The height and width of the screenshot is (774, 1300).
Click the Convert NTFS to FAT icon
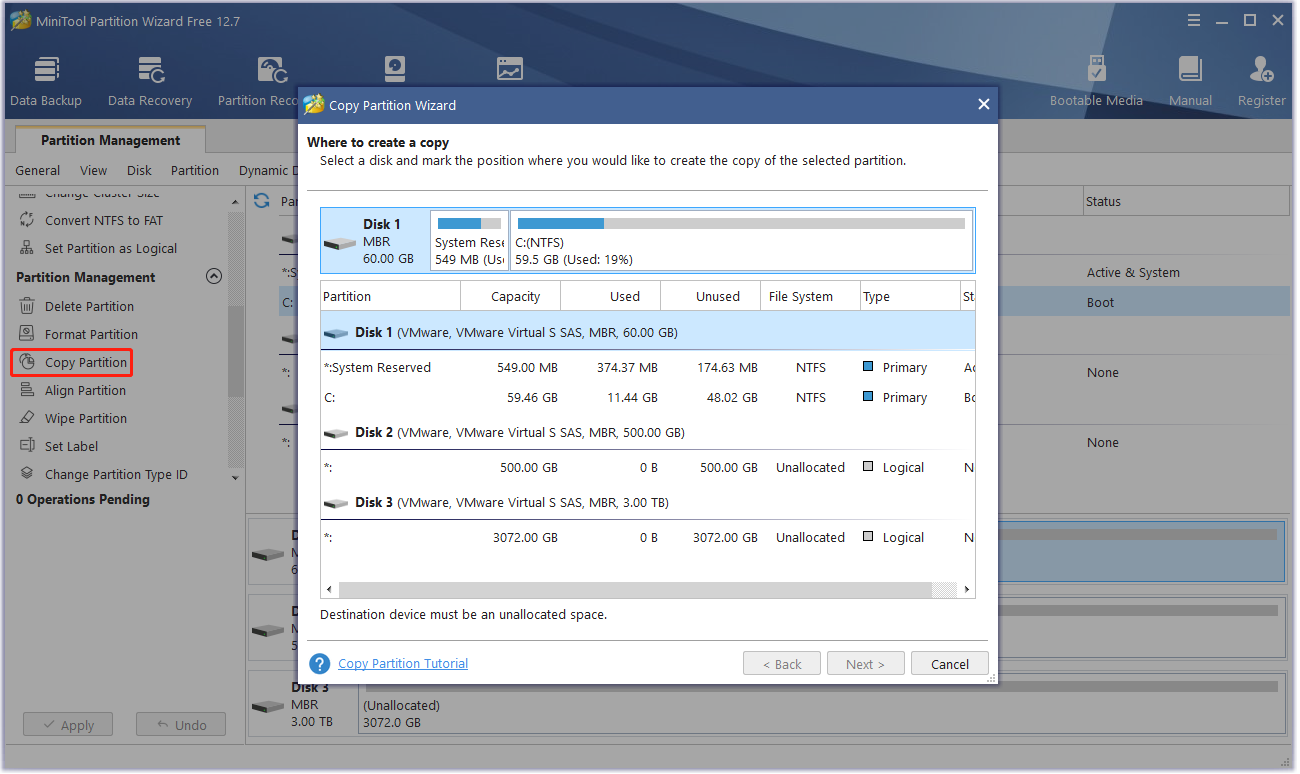[27, 220]
